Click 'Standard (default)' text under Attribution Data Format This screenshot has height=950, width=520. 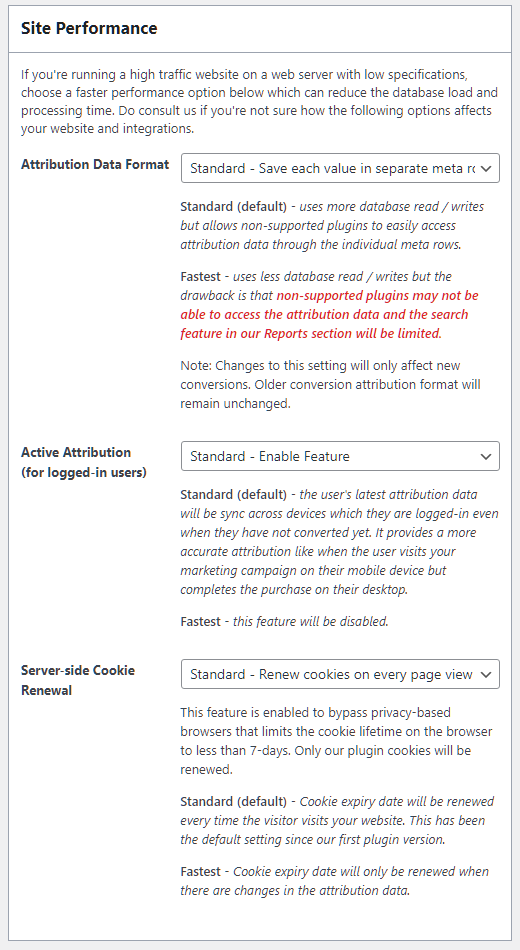pos(233,207)
